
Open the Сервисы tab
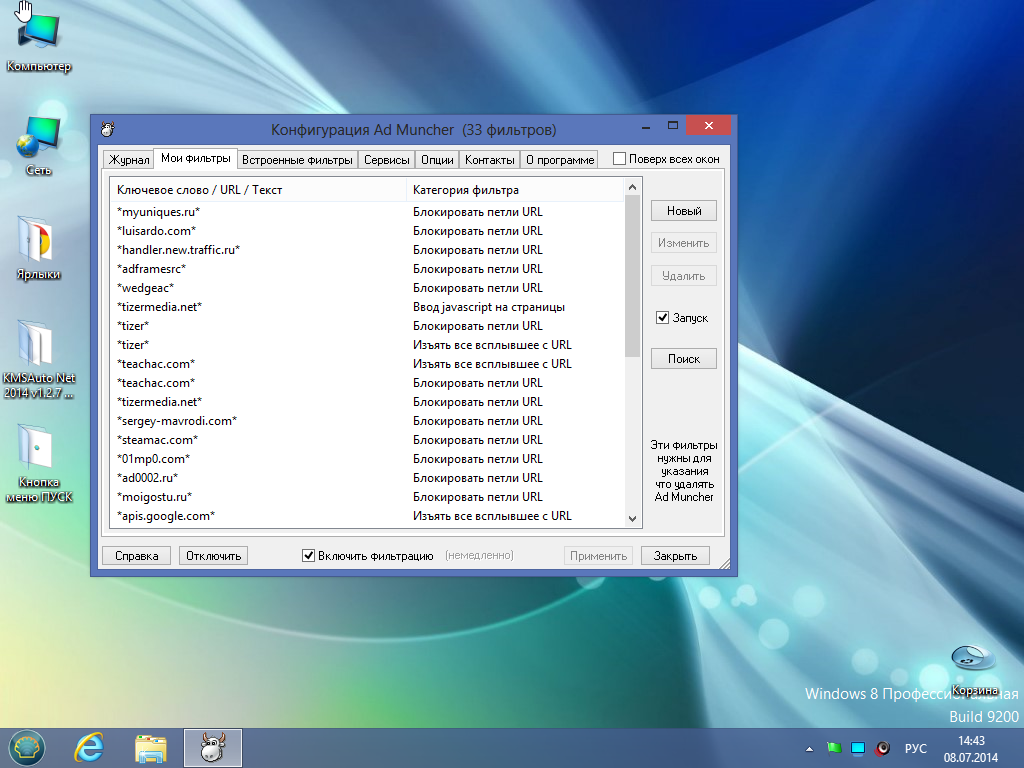click(x=387, y=159)
